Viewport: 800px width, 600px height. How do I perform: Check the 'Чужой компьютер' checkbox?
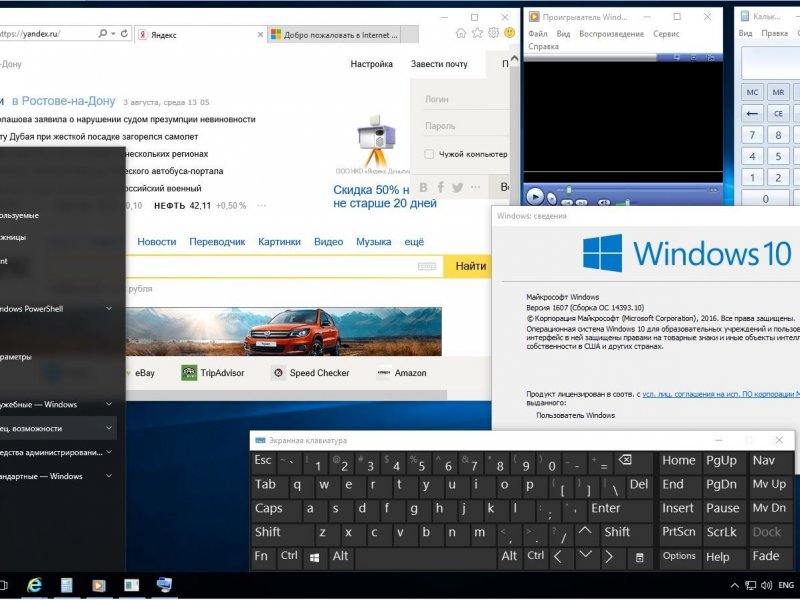tap(429, 154)
